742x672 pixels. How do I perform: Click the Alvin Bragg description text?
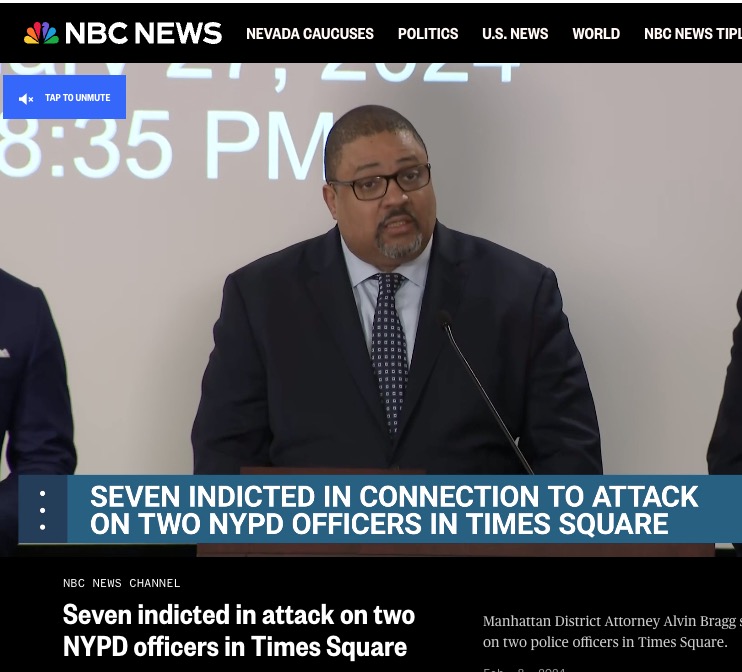tap(612, 631)
